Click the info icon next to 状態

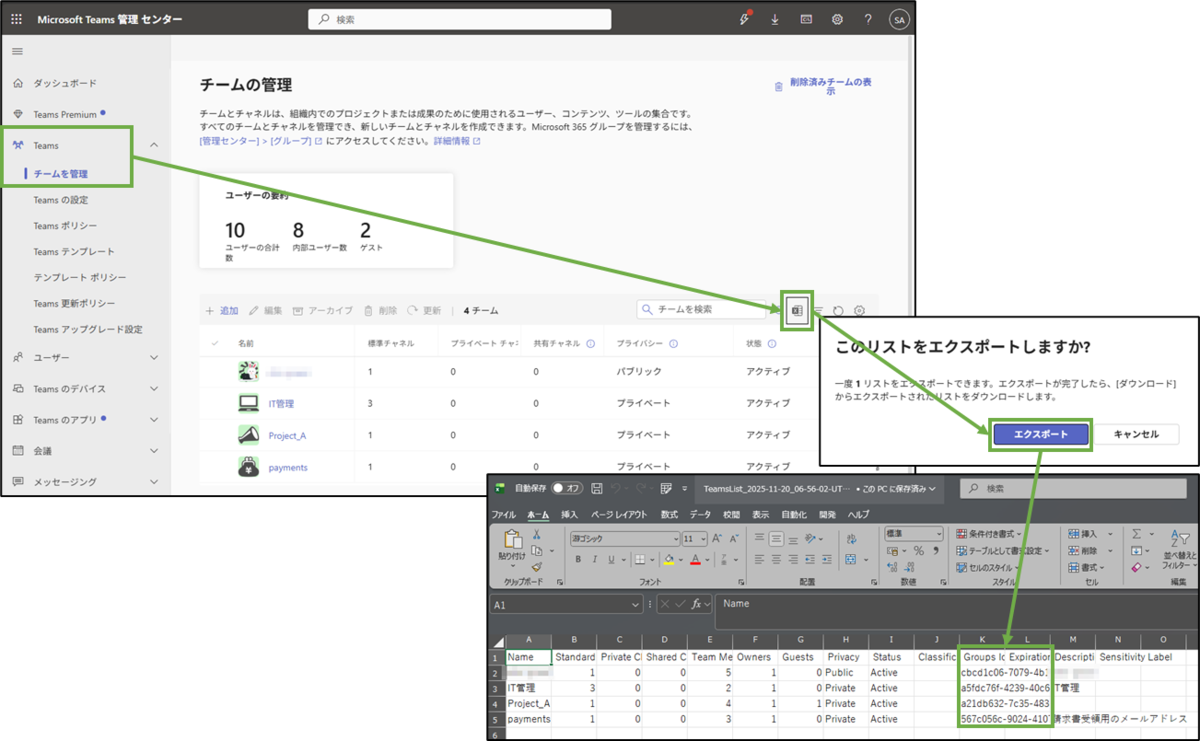pyautogui.click(x=774, y=343)
